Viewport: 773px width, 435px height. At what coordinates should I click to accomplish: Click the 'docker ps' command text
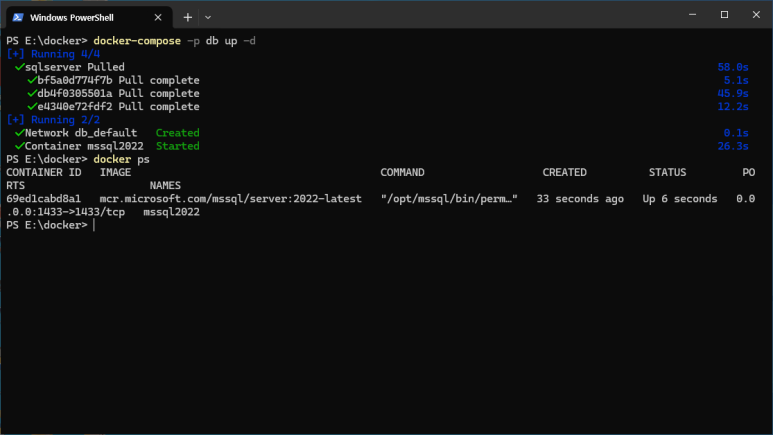(121, 159)
